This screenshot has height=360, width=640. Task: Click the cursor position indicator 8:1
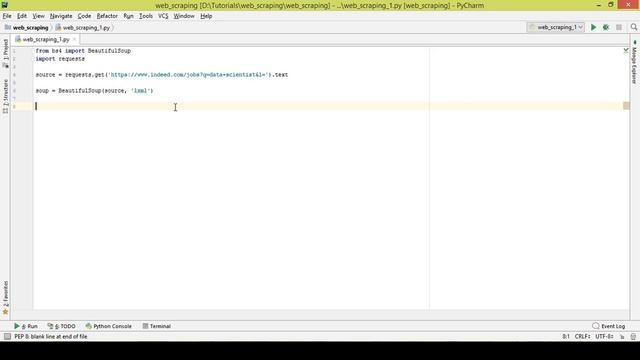tap(566, 337)
